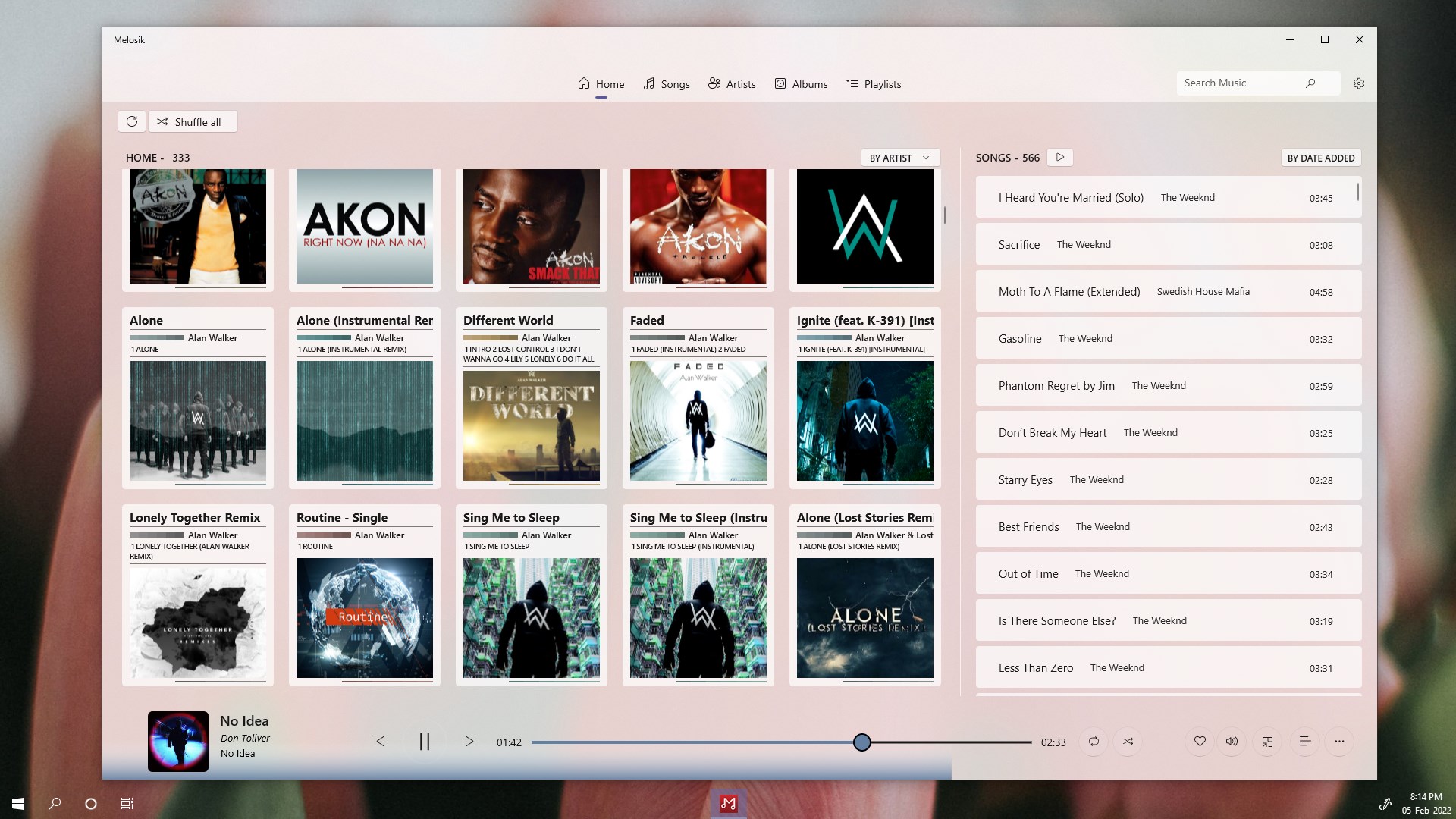Go to the Home tab
This screenshot has height=819, width=1456.
tap(601, 84)
